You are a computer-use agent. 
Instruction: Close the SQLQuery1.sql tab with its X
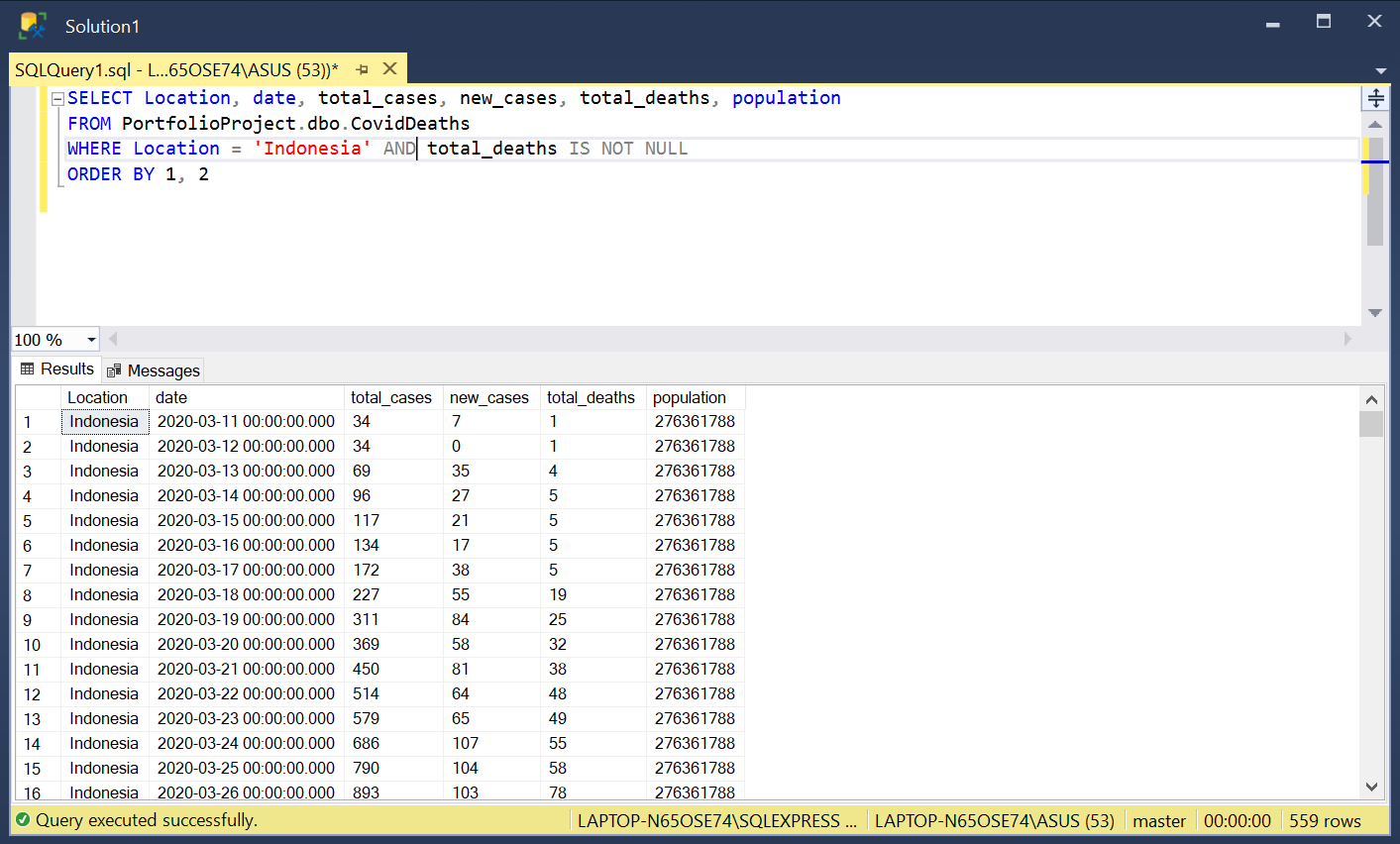point(389,68)
